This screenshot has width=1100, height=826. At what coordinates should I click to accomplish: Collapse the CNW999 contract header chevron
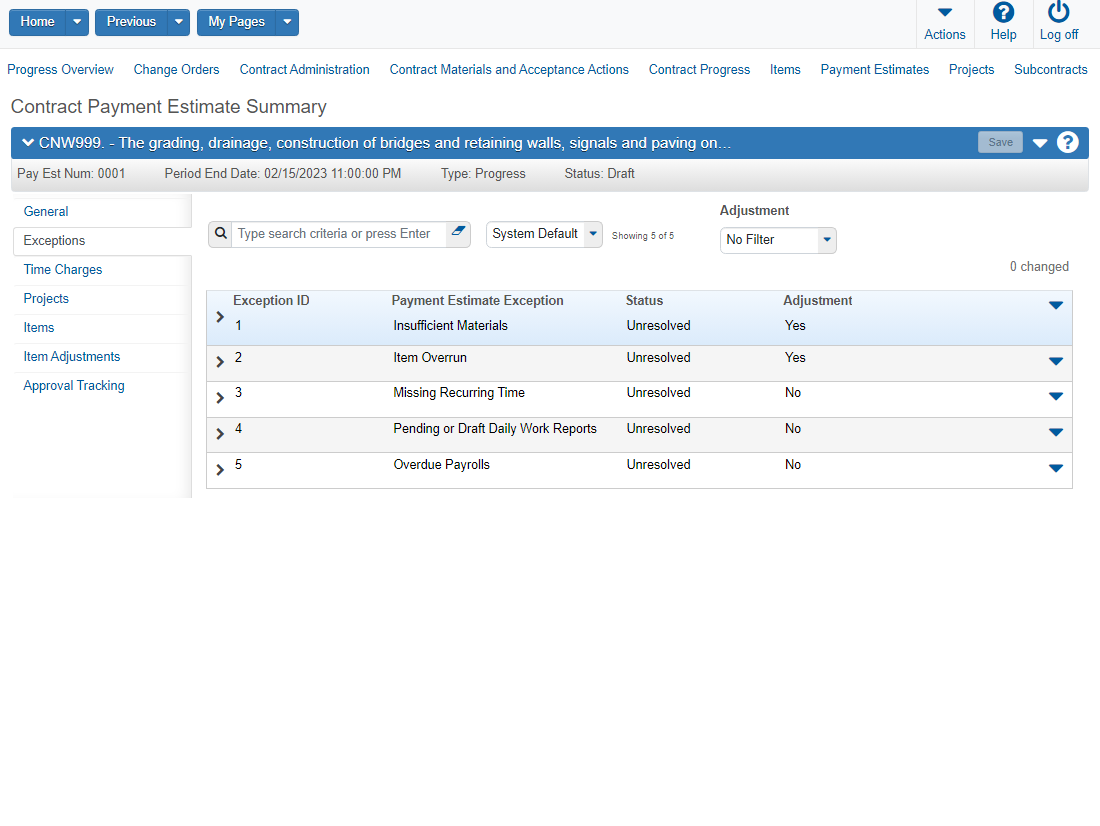click(28, 142)
